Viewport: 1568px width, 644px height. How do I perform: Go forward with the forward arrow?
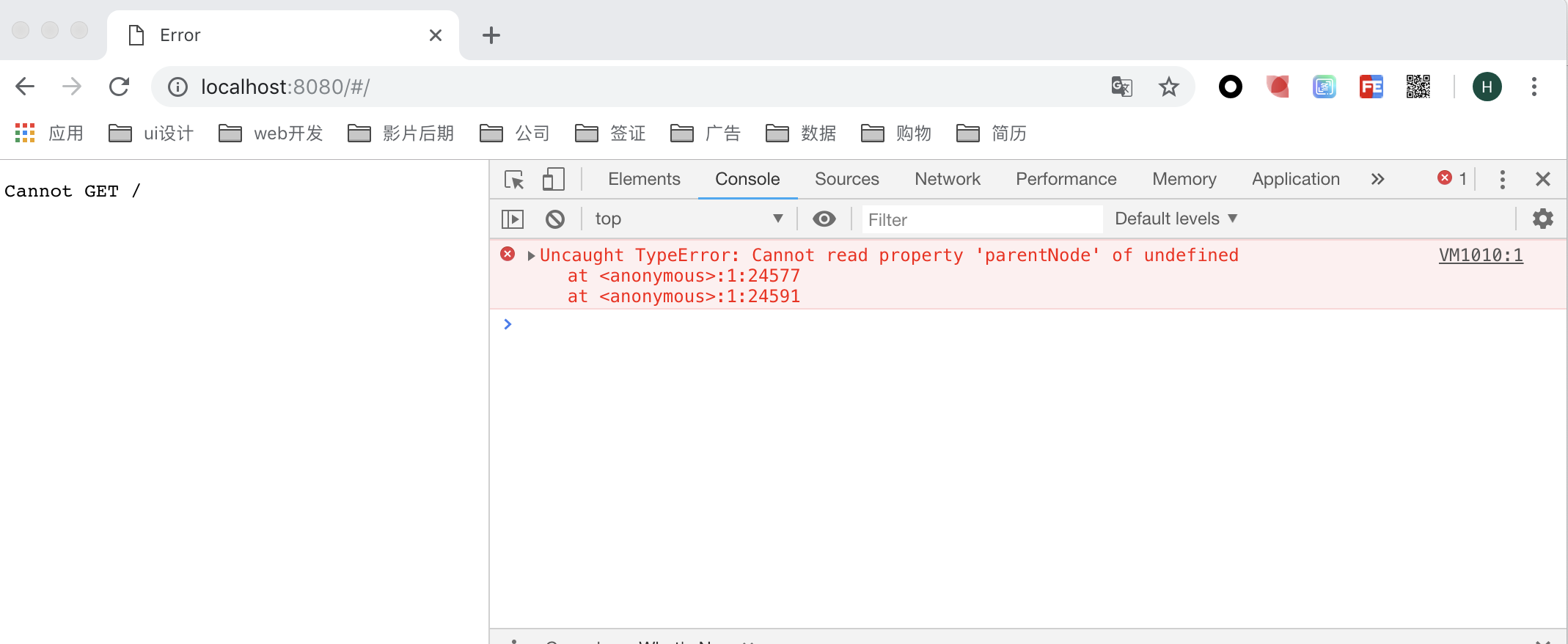click(x=72, y=87)
